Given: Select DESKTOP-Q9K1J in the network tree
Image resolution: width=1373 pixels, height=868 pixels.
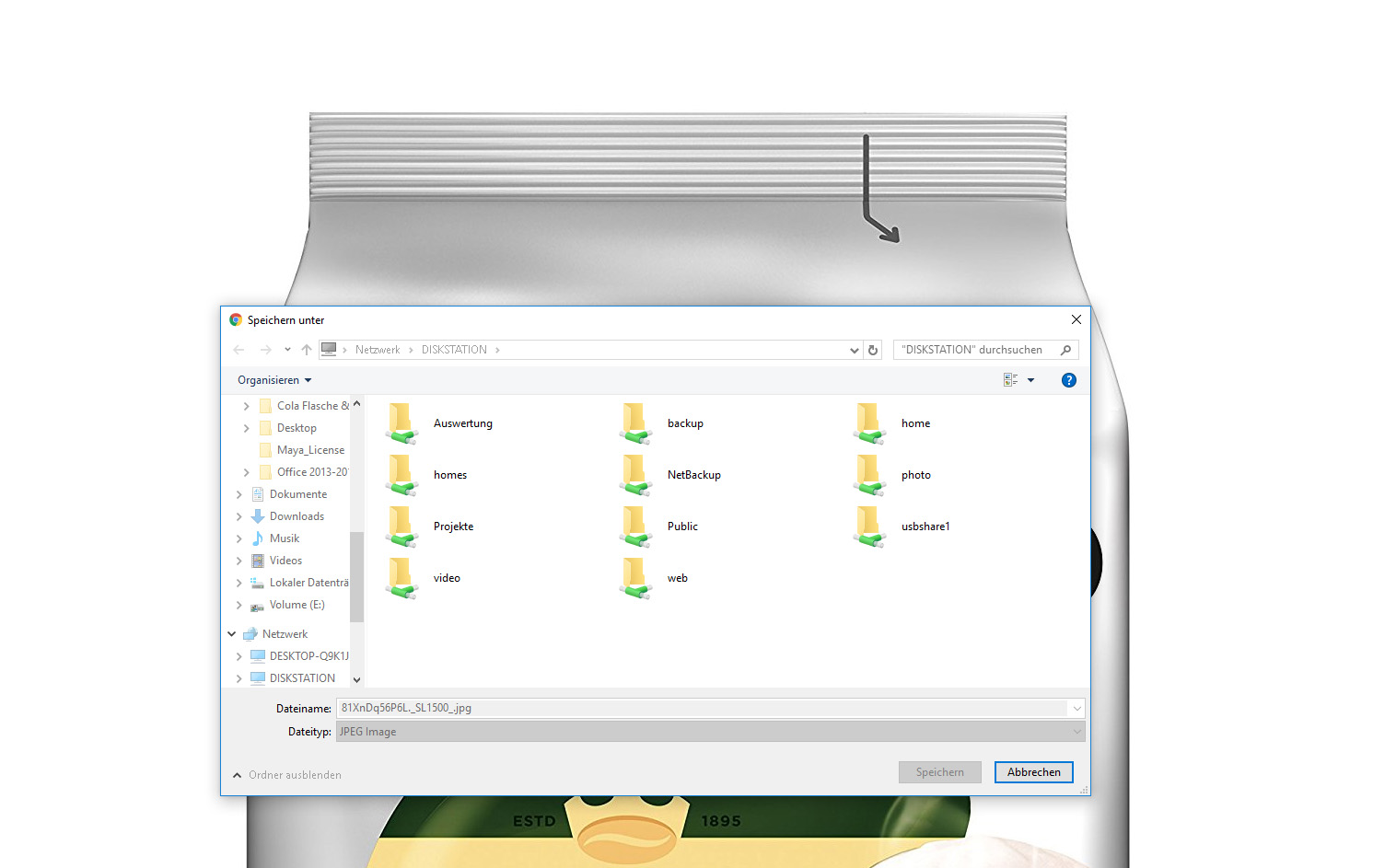Looking at the screenshot, I should click(299, 656).
